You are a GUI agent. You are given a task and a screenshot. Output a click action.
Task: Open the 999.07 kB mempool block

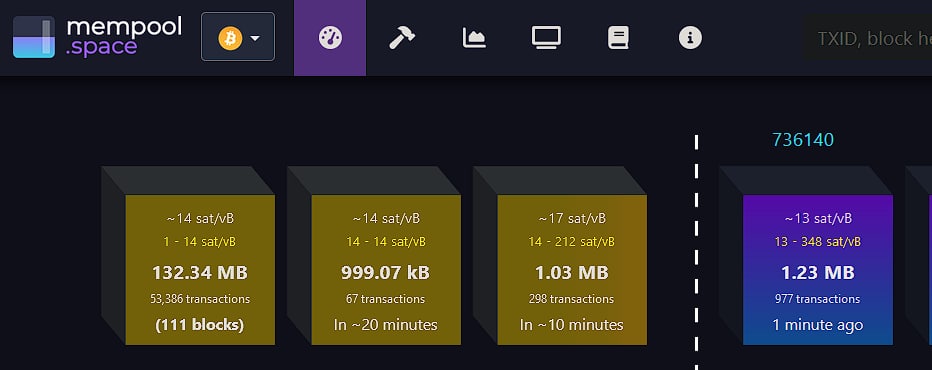386,269
